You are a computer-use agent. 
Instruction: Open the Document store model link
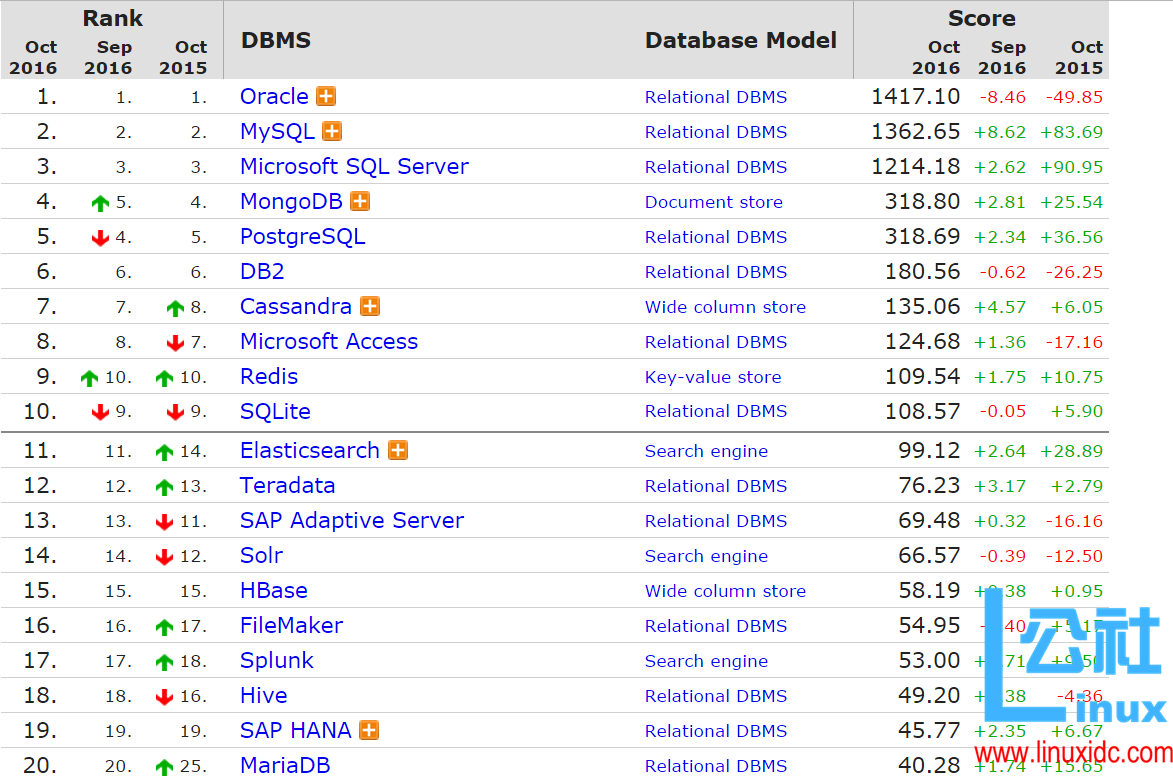tap(713, 202)
